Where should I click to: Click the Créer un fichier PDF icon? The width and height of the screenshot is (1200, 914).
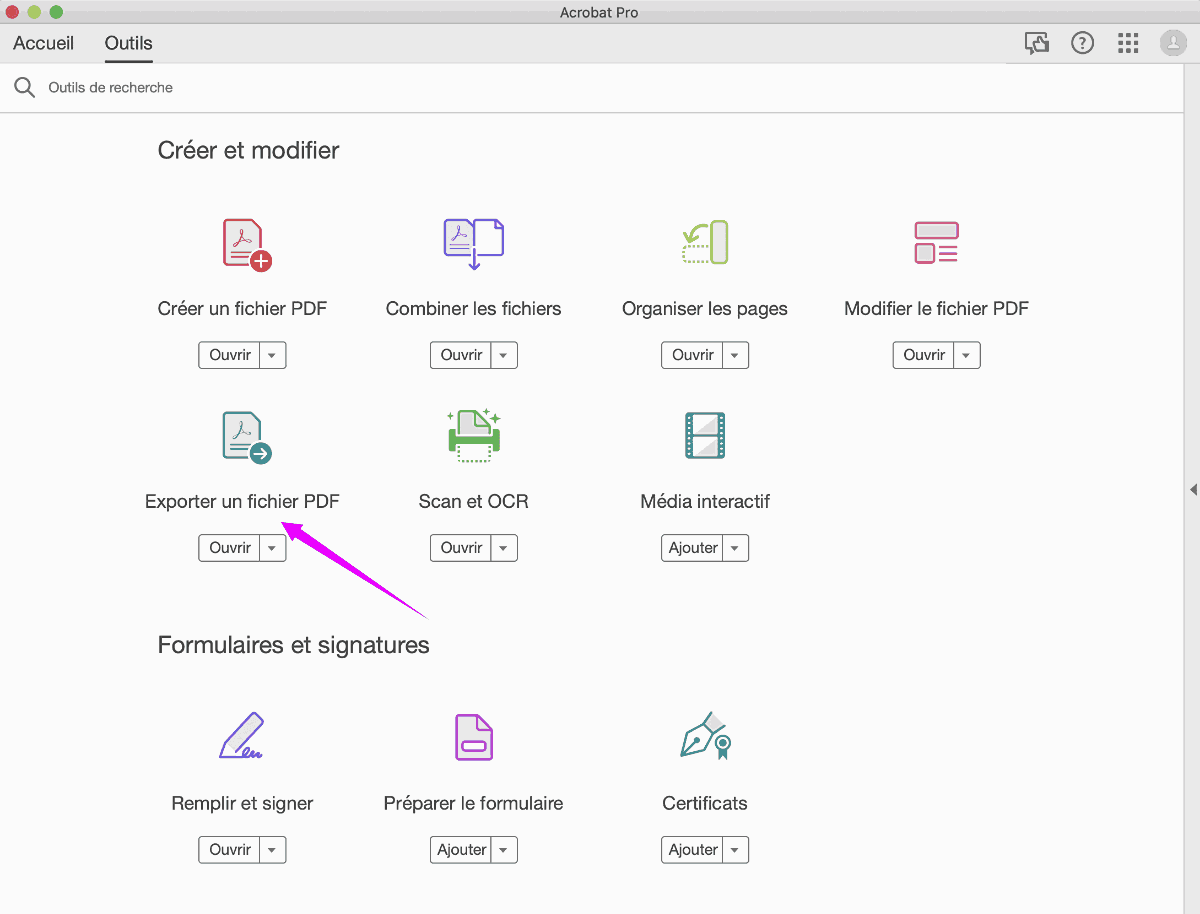246,245
